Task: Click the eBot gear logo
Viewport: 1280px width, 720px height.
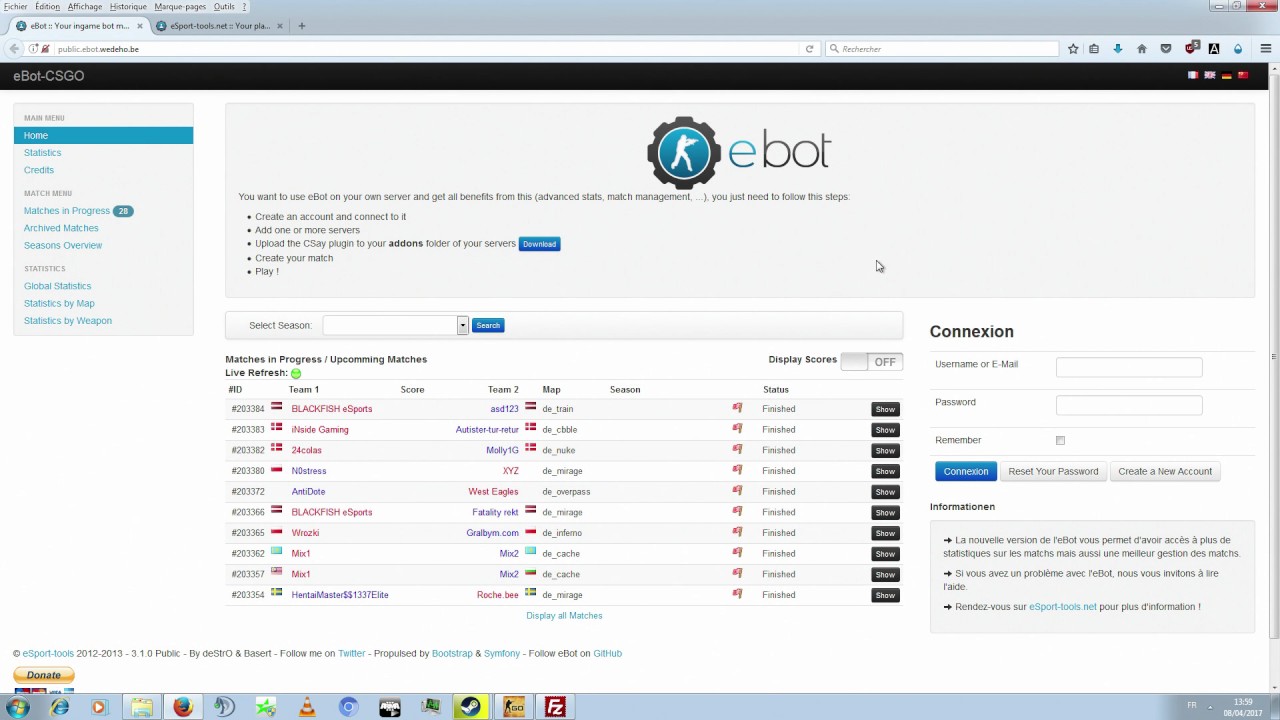Action: (684, 153)
